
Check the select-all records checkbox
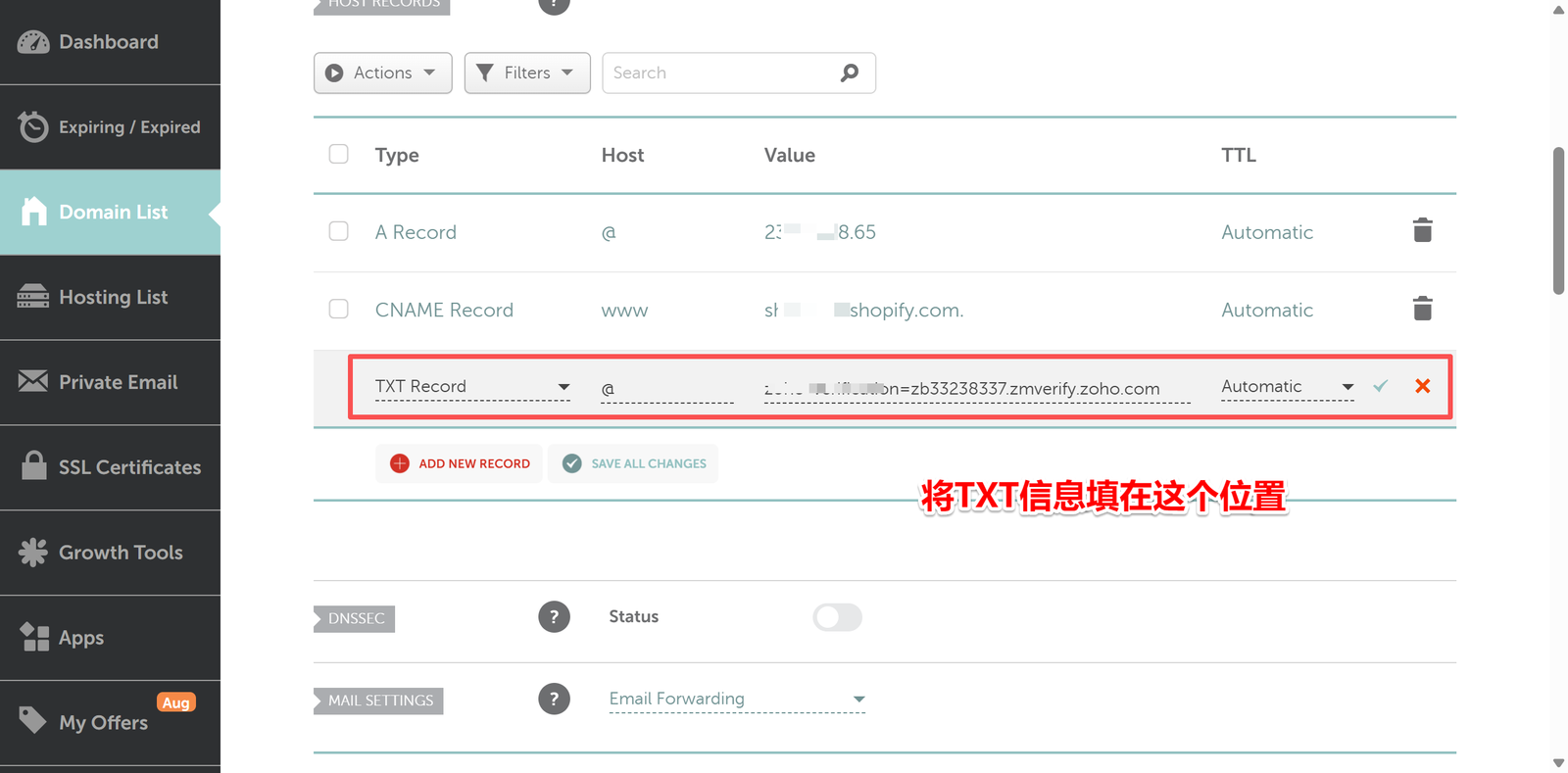point(339,154)
